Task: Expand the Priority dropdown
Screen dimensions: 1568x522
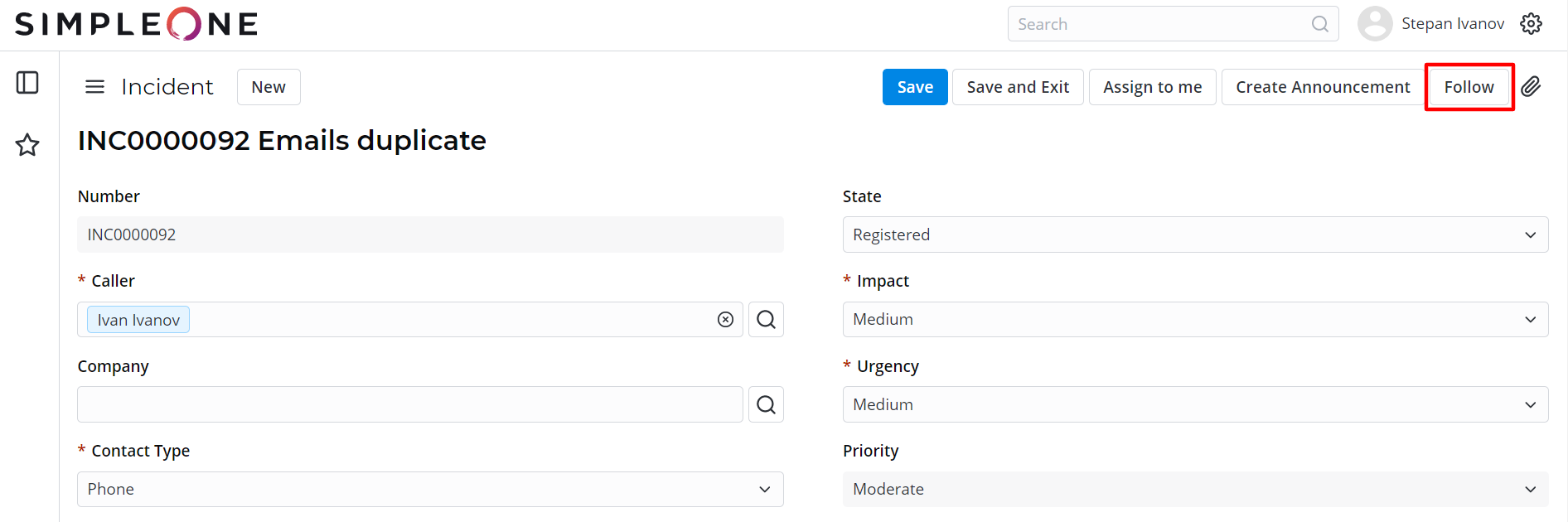Action: point(1195,489)
